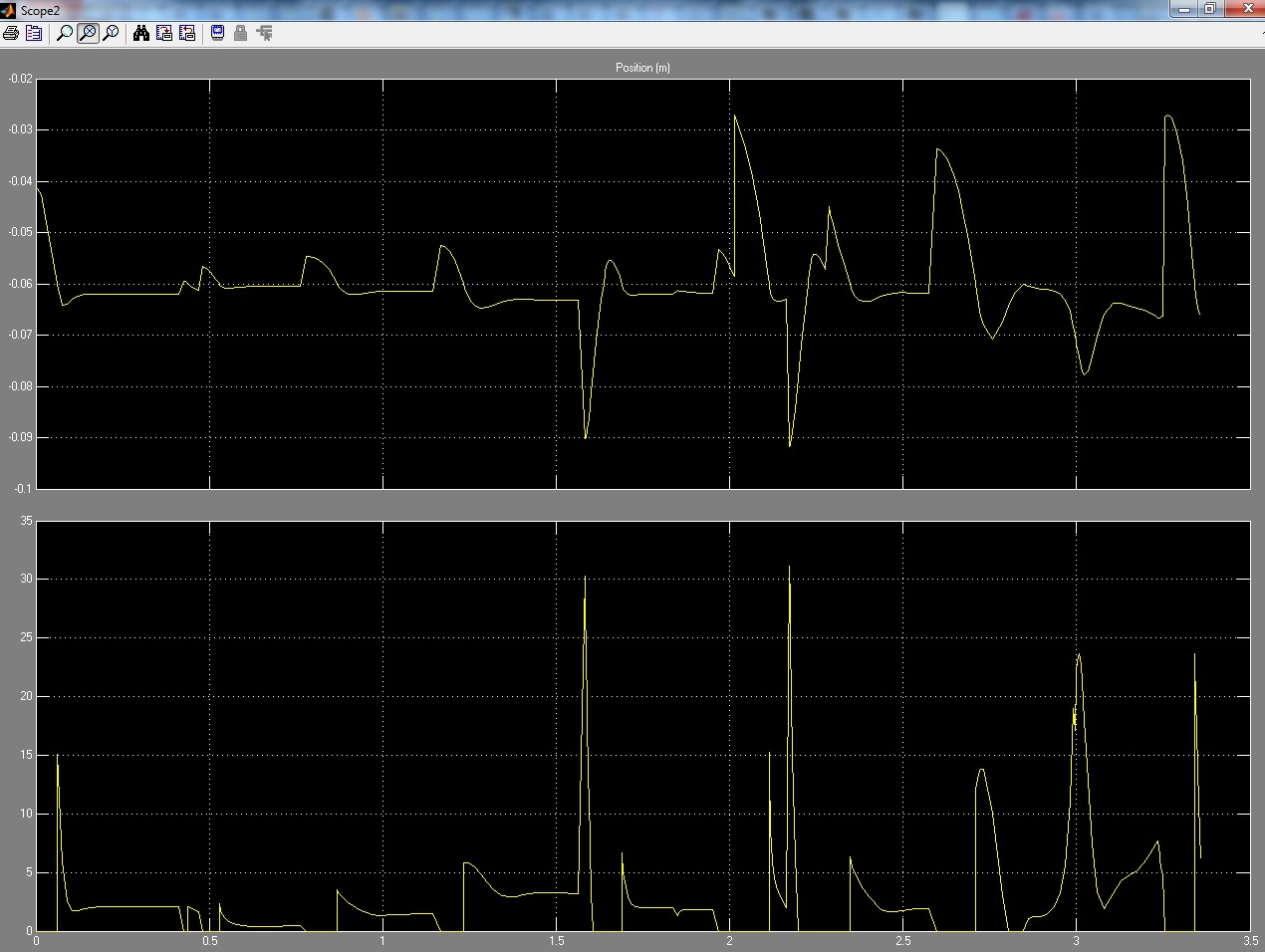Image resolution: width=1265 pixels, height=952 pixels.
Task: Select the Zoom magnifier tool
Action: click(65, 33)
